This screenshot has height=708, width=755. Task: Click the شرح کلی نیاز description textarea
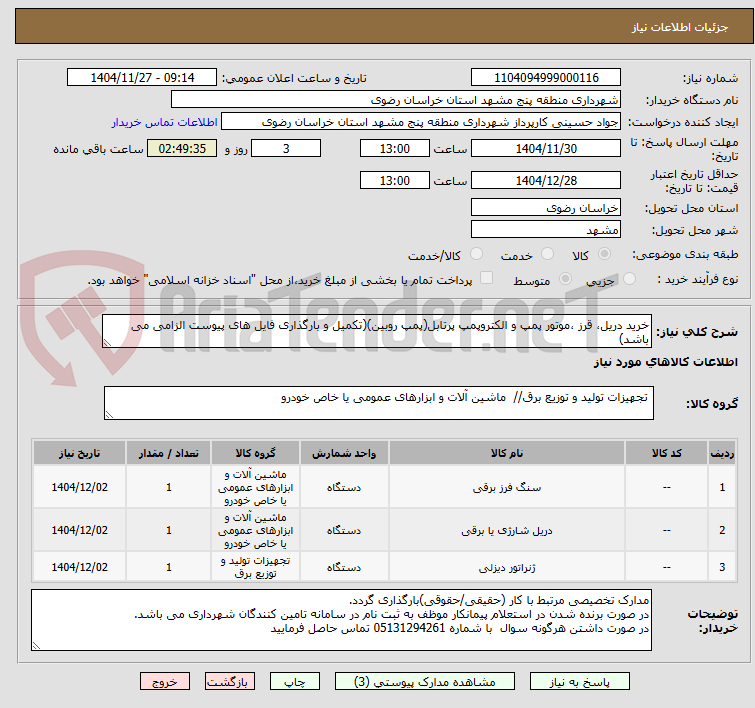[377, 331]
